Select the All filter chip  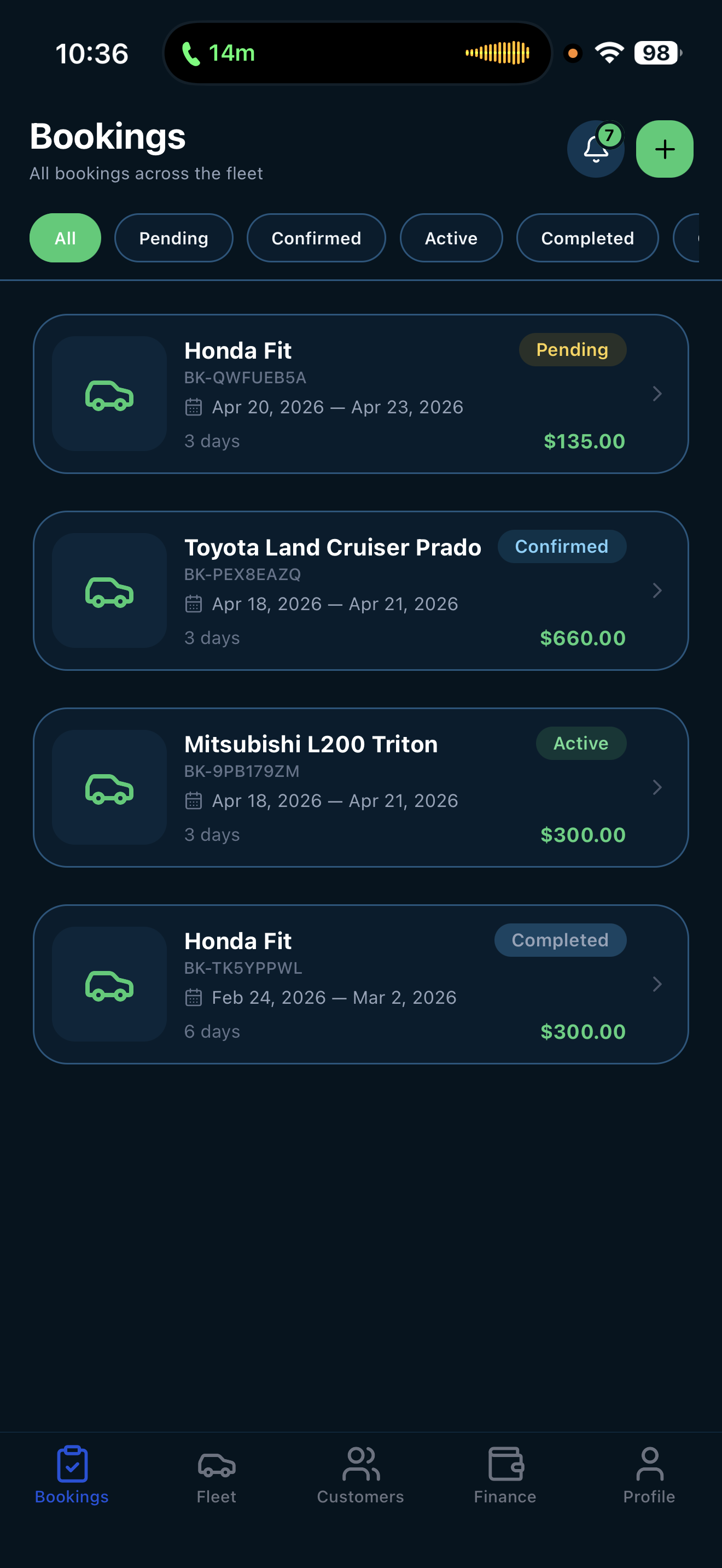(65, 238)
